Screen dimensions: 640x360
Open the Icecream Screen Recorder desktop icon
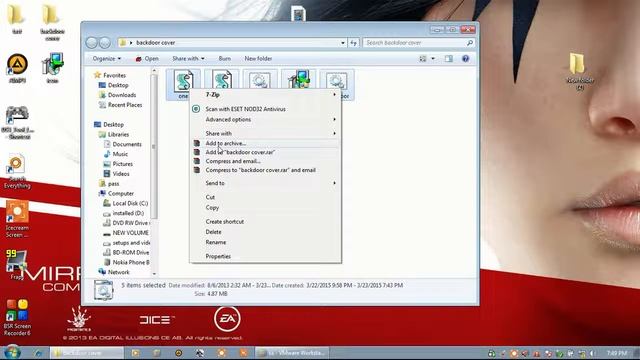pos(17,219)
